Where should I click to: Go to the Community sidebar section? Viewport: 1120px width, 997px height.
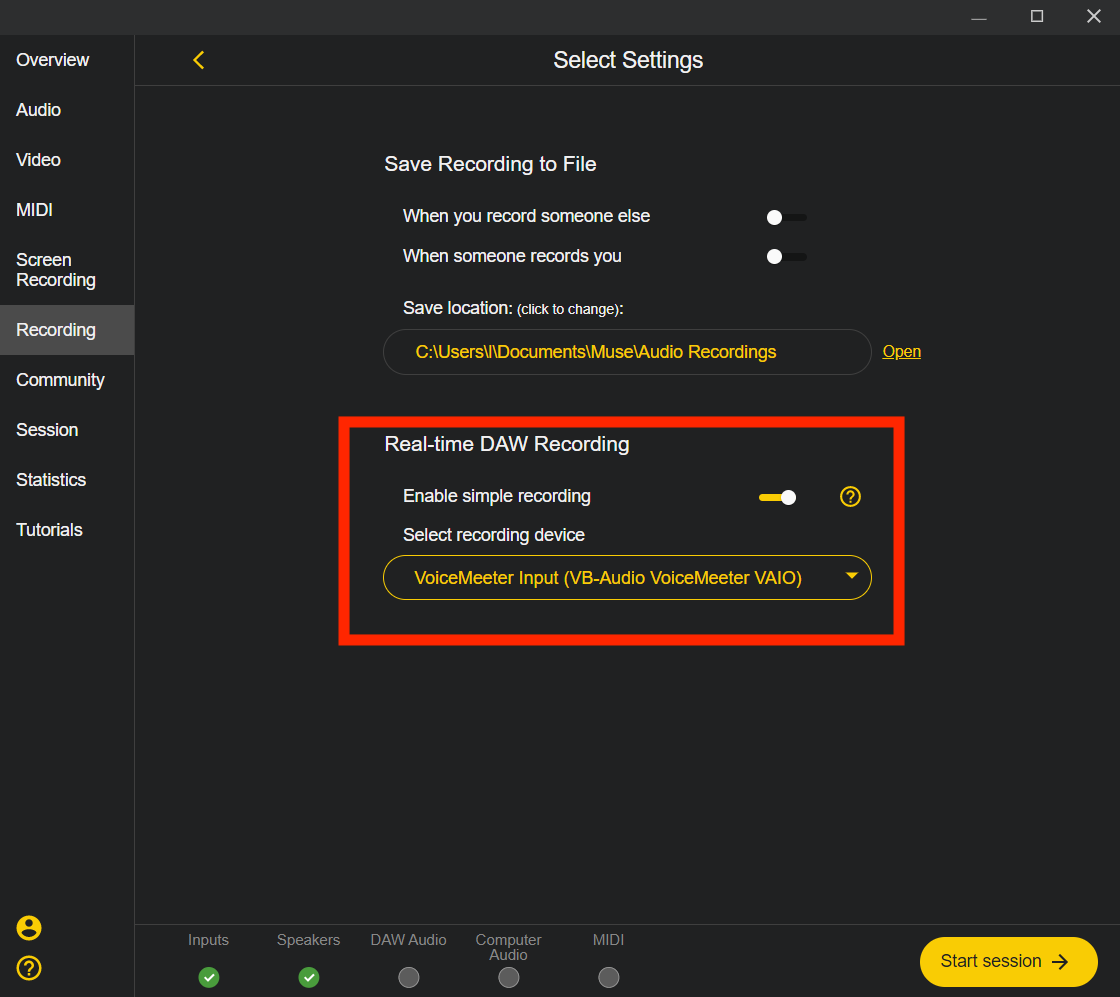pos(60,380)
